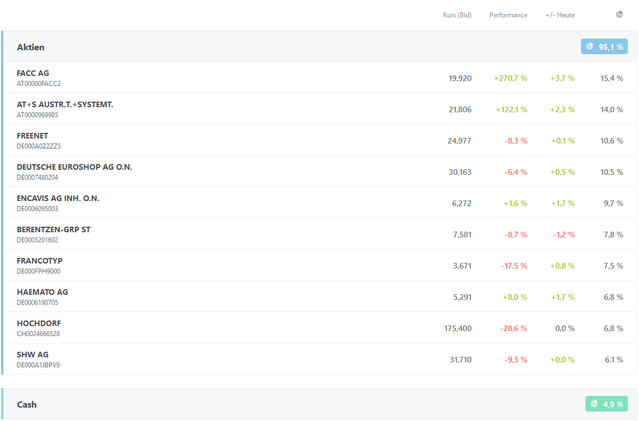The width and height of the screenshot is (639, 421).
Task: Open ENCAVIS AG INH. O.N. entry
Action: [x=320, y=203]
